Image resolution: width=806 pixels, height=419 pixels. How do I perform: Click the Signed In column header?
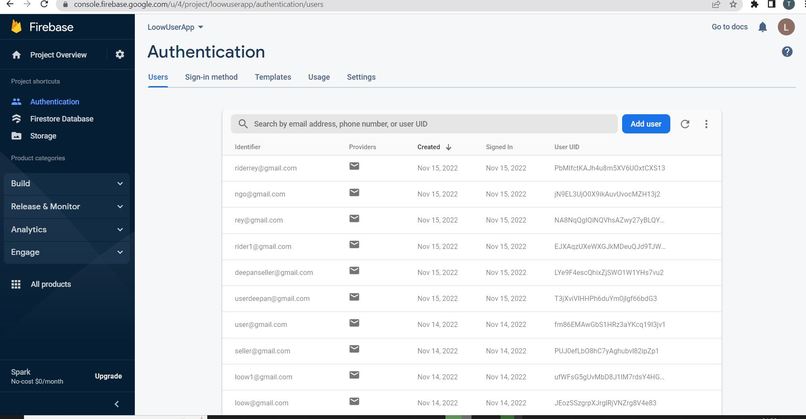(499, 147)
